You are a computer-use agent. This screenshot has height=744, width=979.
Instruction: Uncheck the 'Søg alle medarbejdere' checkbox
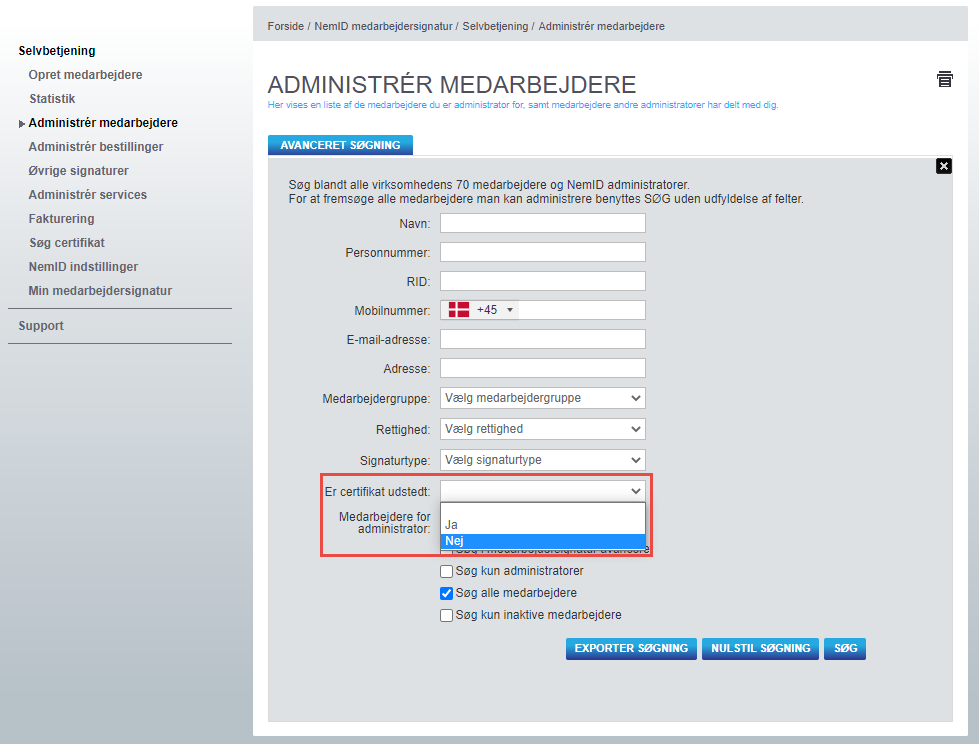click(446, 593)
